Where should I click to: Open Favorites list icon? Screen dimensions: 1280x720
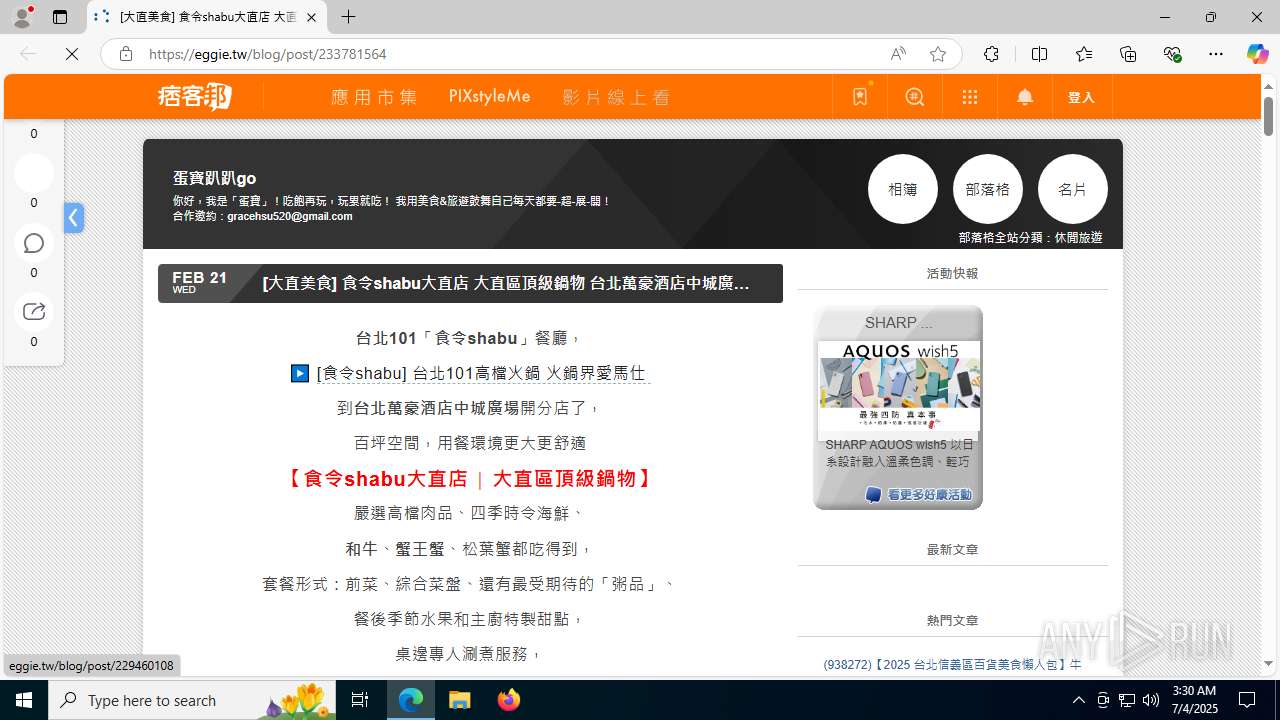[x=1084, y=54]
